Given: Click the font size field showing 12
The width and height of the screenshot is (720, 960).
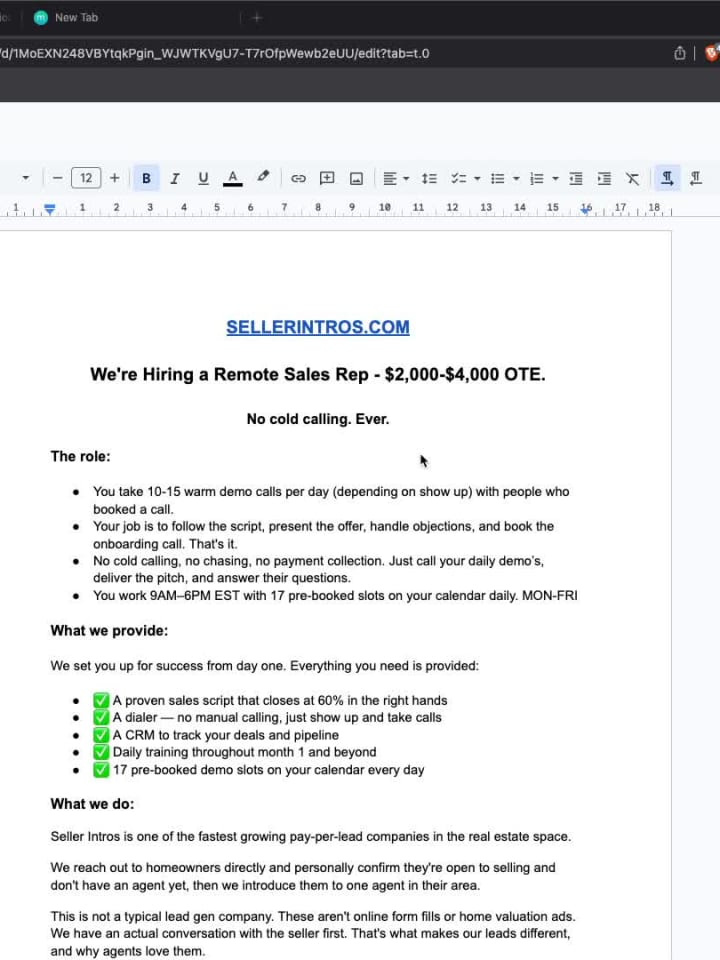Looking at the screenshot, I should coord(86,178).
